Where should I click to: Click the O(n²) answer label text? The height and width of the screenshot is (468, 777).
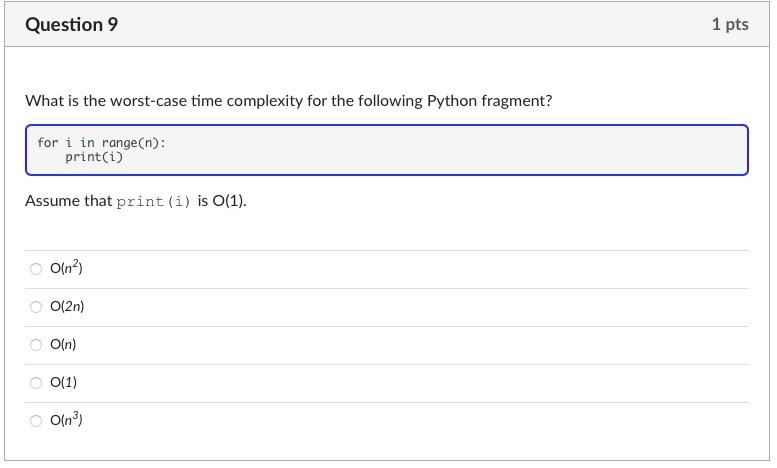pyautogui.click(x=66, y=268)
